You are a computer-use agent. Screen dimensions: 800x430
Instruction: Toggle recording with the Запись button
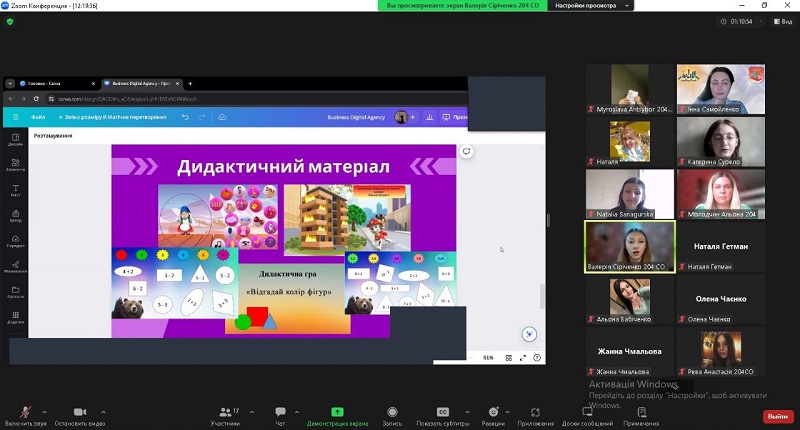pos(392,413)
